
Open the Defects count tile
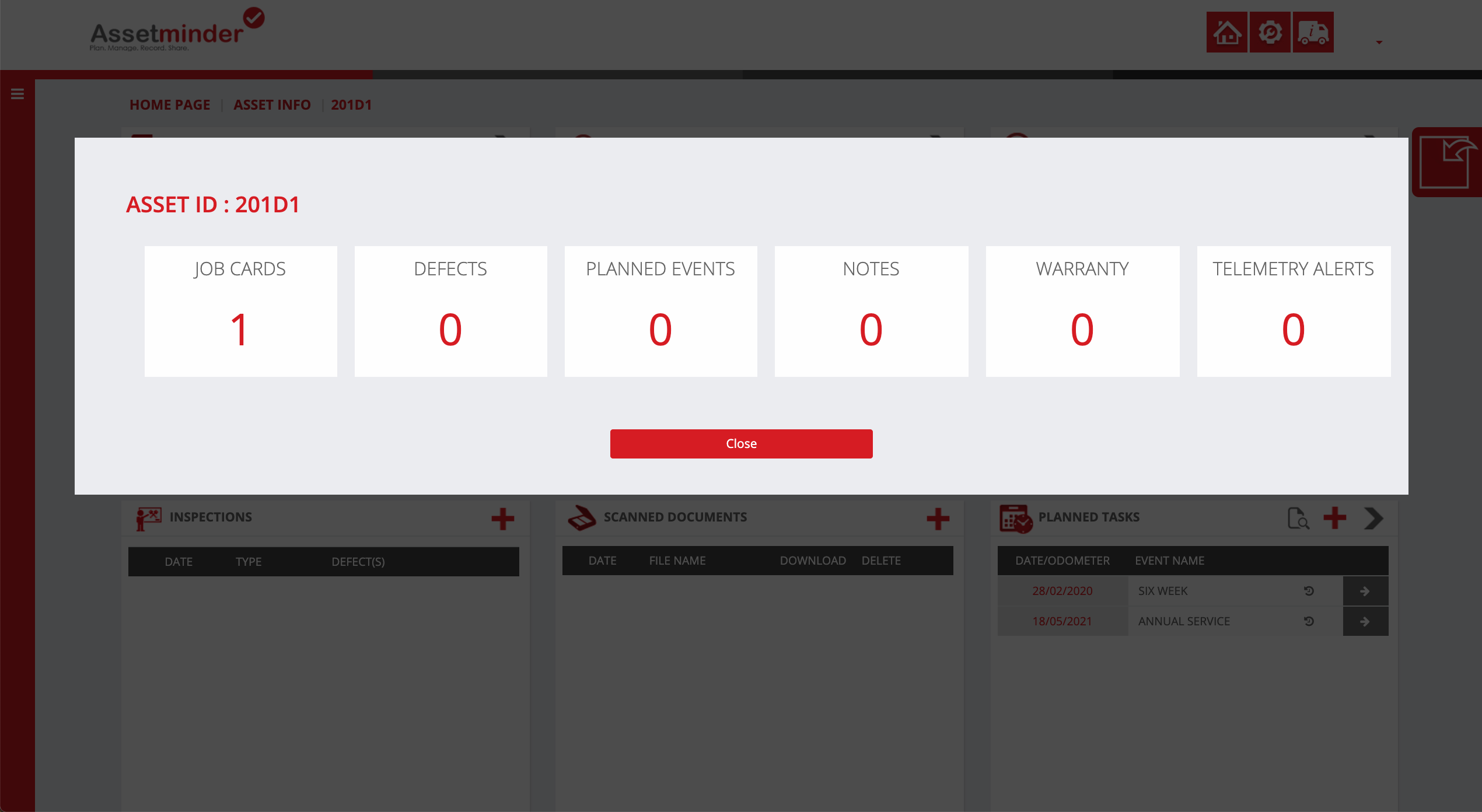tap(450, 311)
